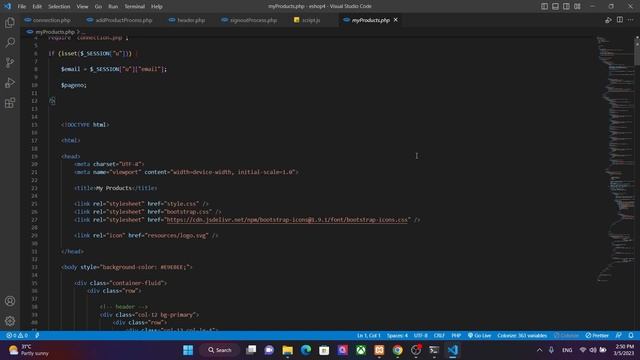640x360 pixels.
Task: Click the ports status bar icon
Action: [x=38, y=336]
